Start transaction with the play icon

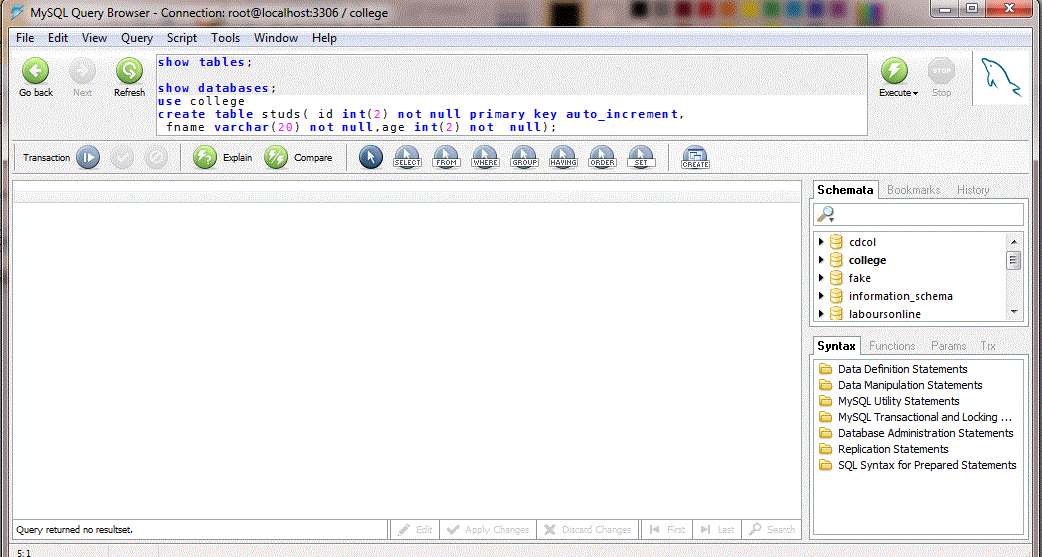(x=88, y=158)
